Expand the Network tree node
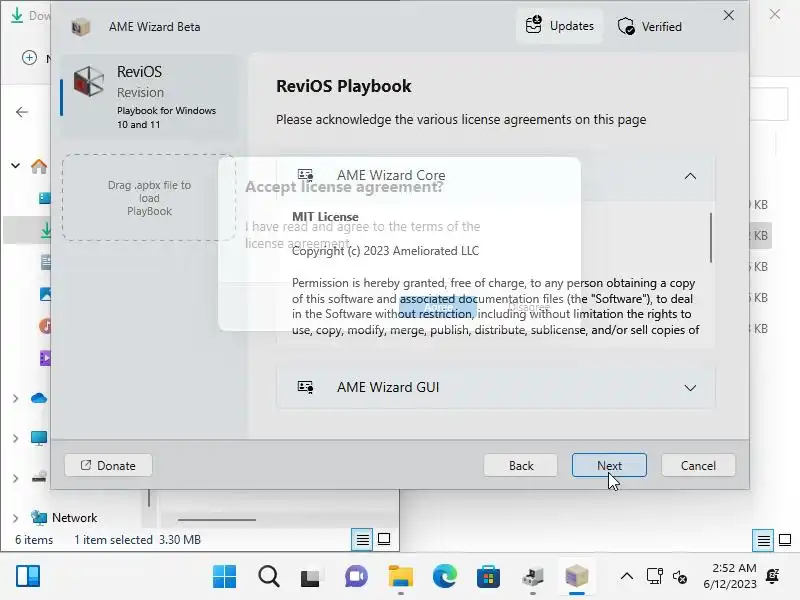Image resolution: width=800 pixels, height=600 pixels. click(16, 518)
